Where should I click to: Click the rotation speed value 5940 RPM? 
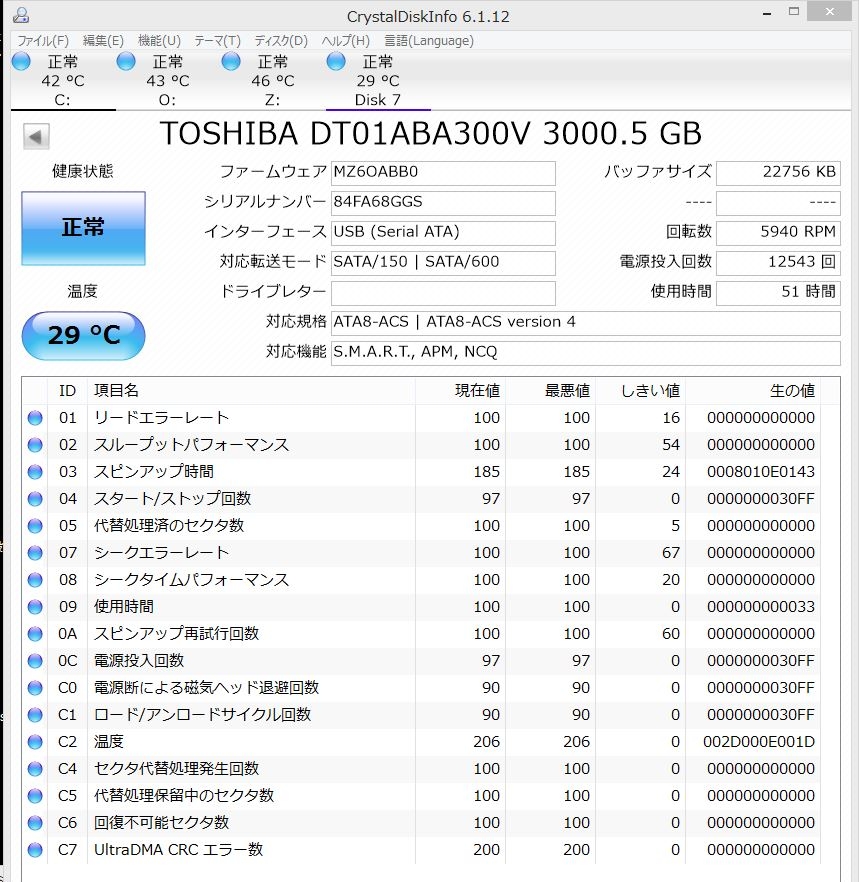click(x=778, y=232)
